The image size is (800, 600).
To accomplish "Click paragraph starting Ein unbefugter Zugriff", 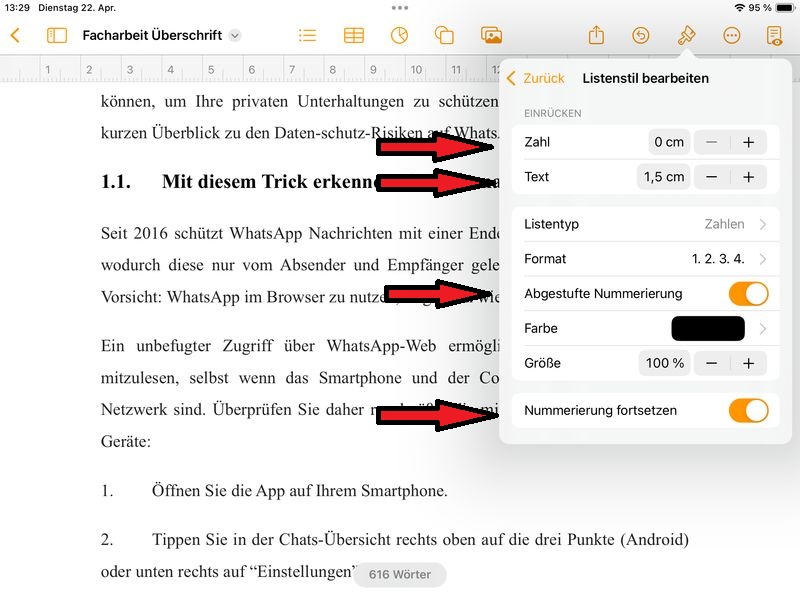I will point(300,393).
